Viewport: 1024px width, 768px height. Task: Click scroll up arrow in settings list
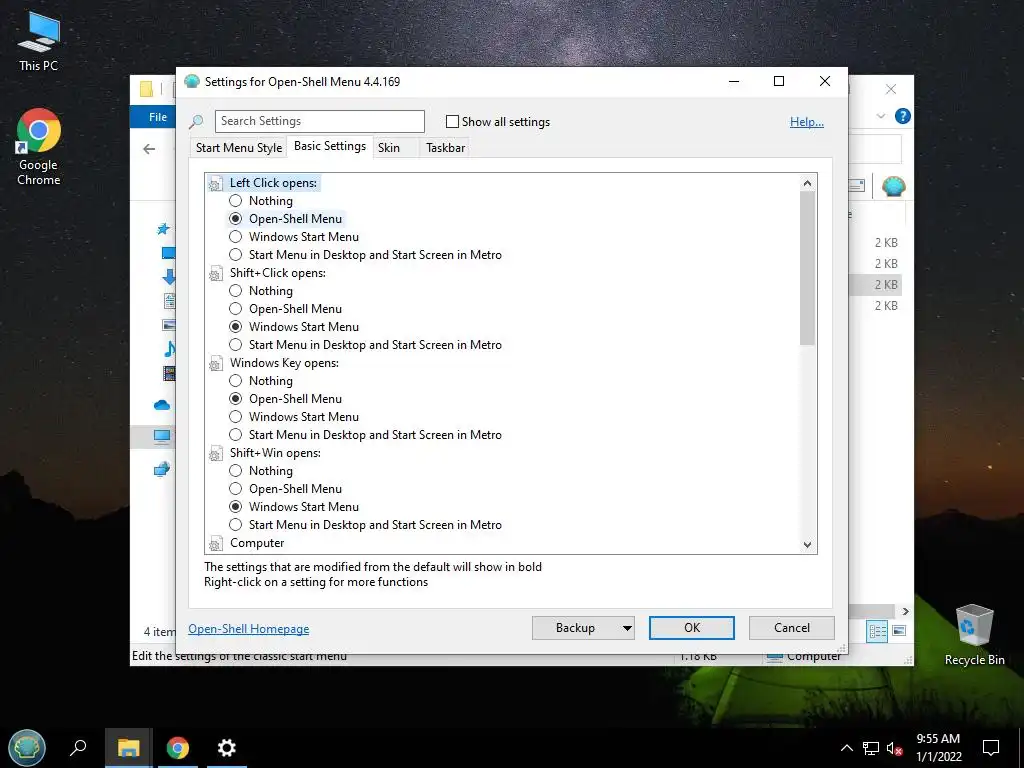(807, 184)
